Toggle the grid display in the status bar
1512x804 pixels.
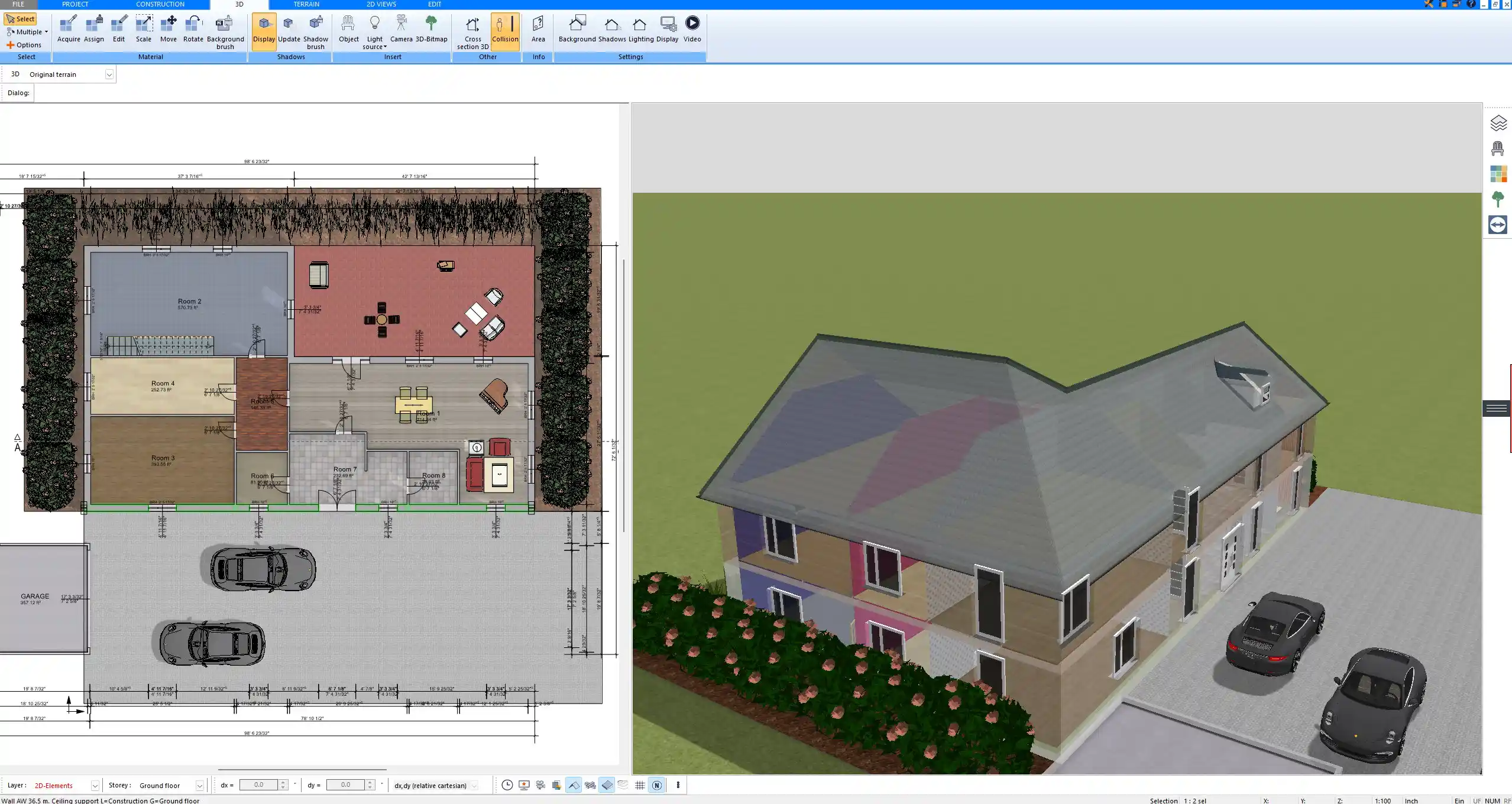pos(640,785)
